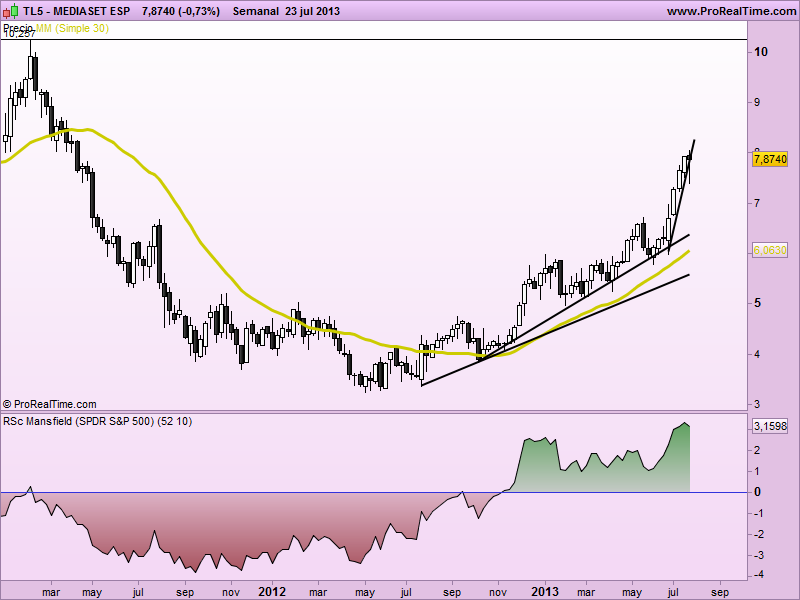Click the Precio indicator label
Screen dimensions: 800x600
coord(18,28)
